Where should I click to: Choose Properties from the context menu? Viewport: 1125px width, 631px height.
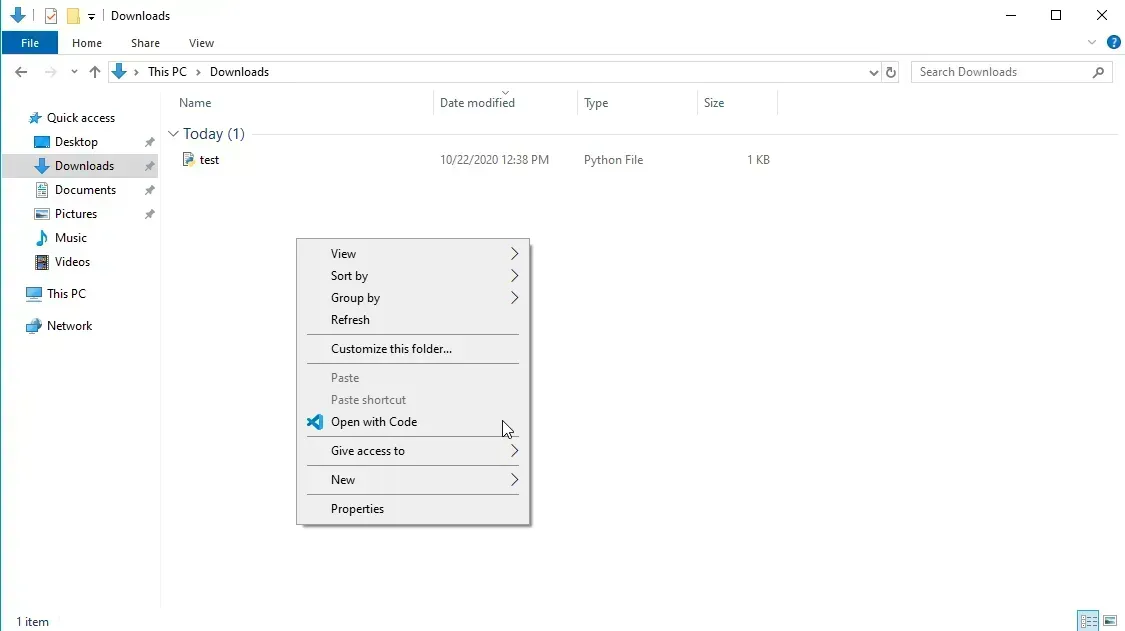tap(413, 509)
